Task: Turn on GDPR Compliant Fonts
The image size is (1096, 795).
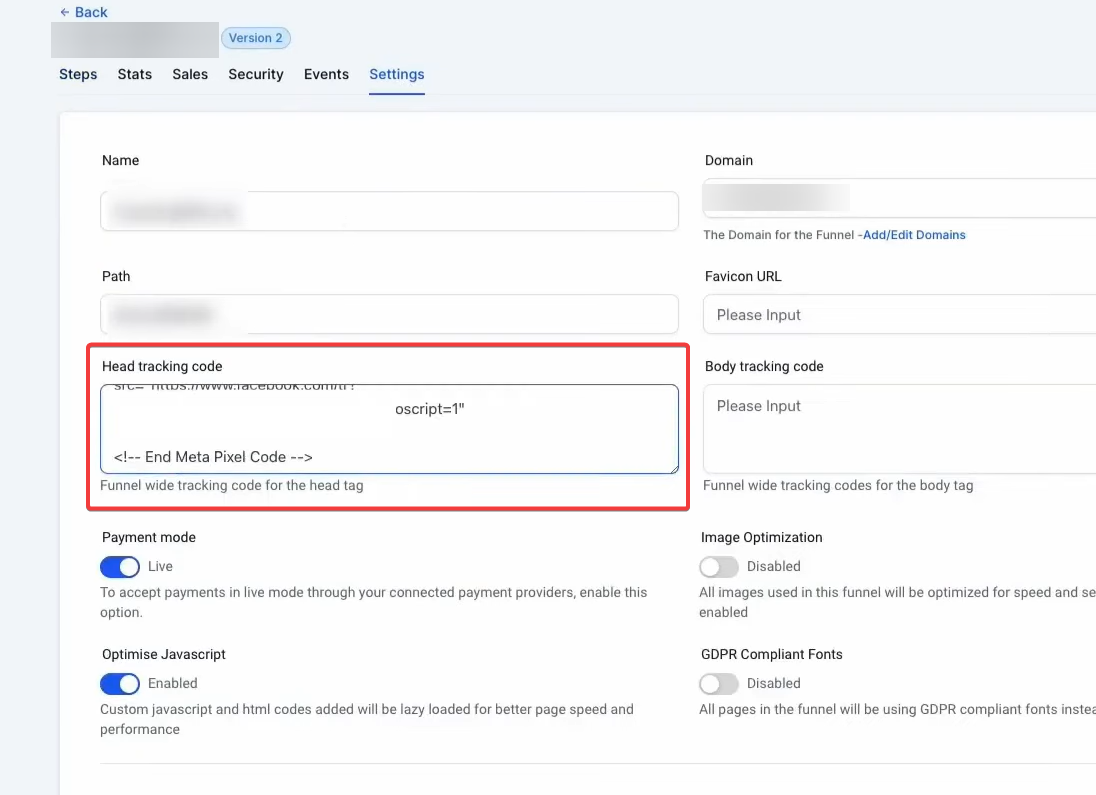Action: coord(718,684)
